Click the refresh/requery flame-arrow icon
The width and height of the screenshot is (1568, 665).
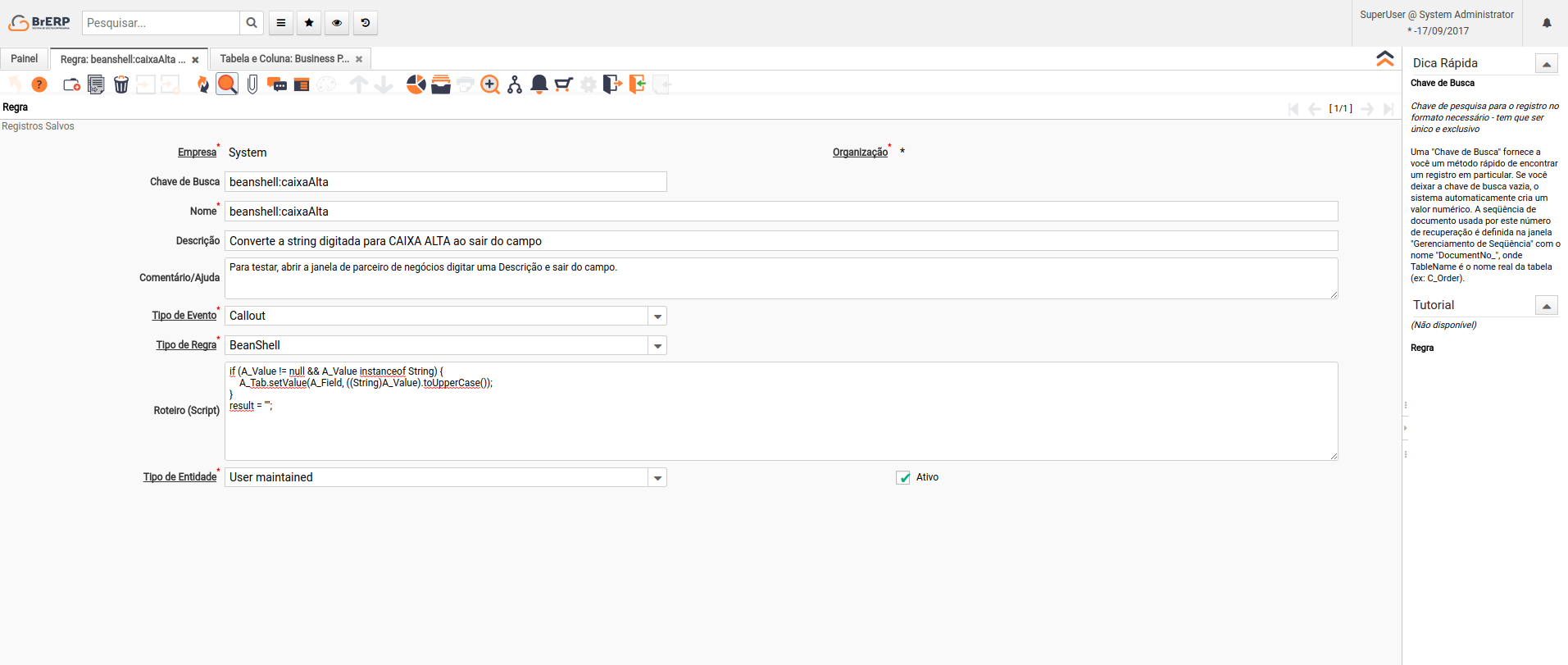(203, 84)
